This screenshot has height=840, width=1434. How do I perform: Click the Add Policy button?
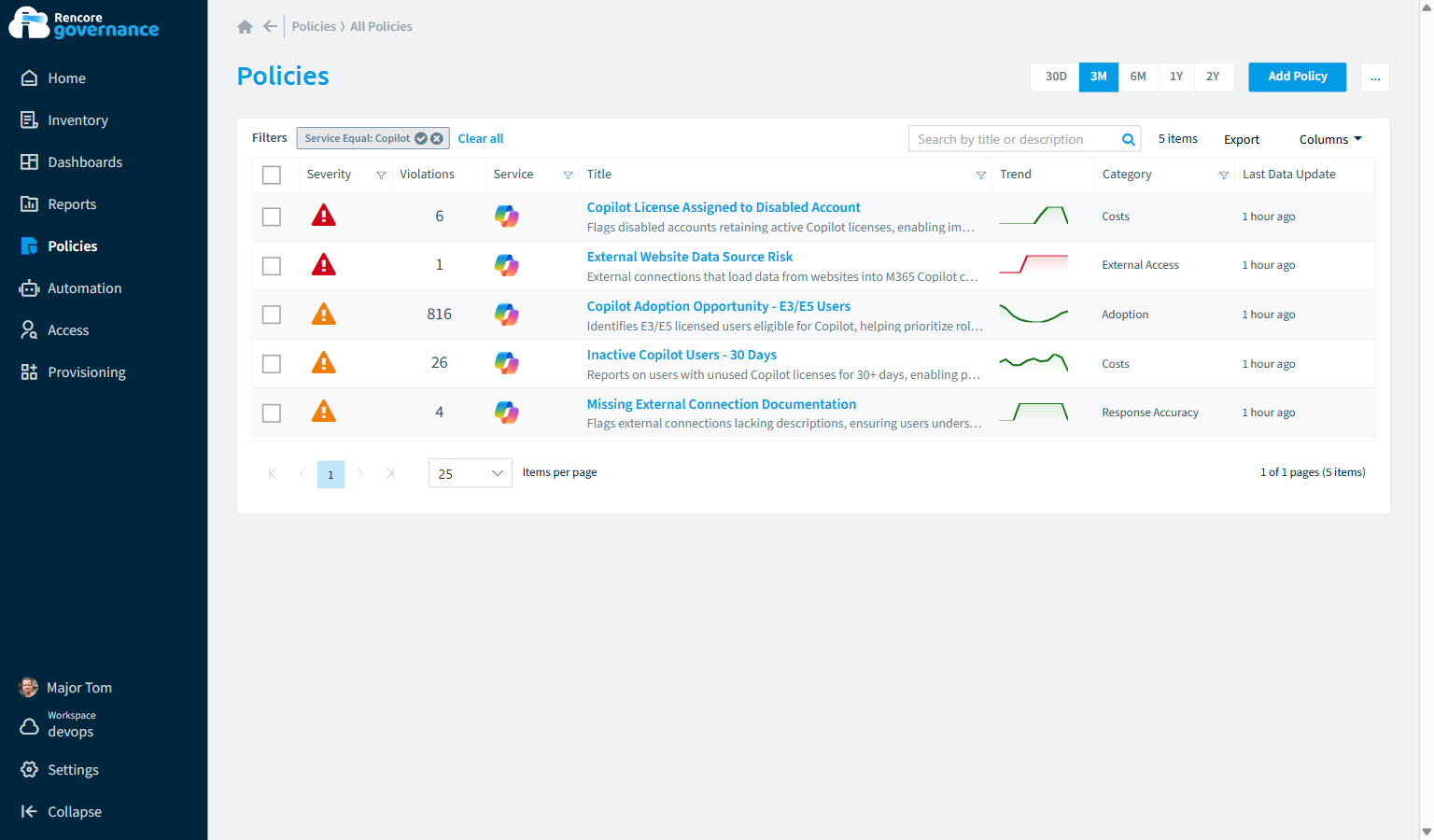[x=1298, y=77]
